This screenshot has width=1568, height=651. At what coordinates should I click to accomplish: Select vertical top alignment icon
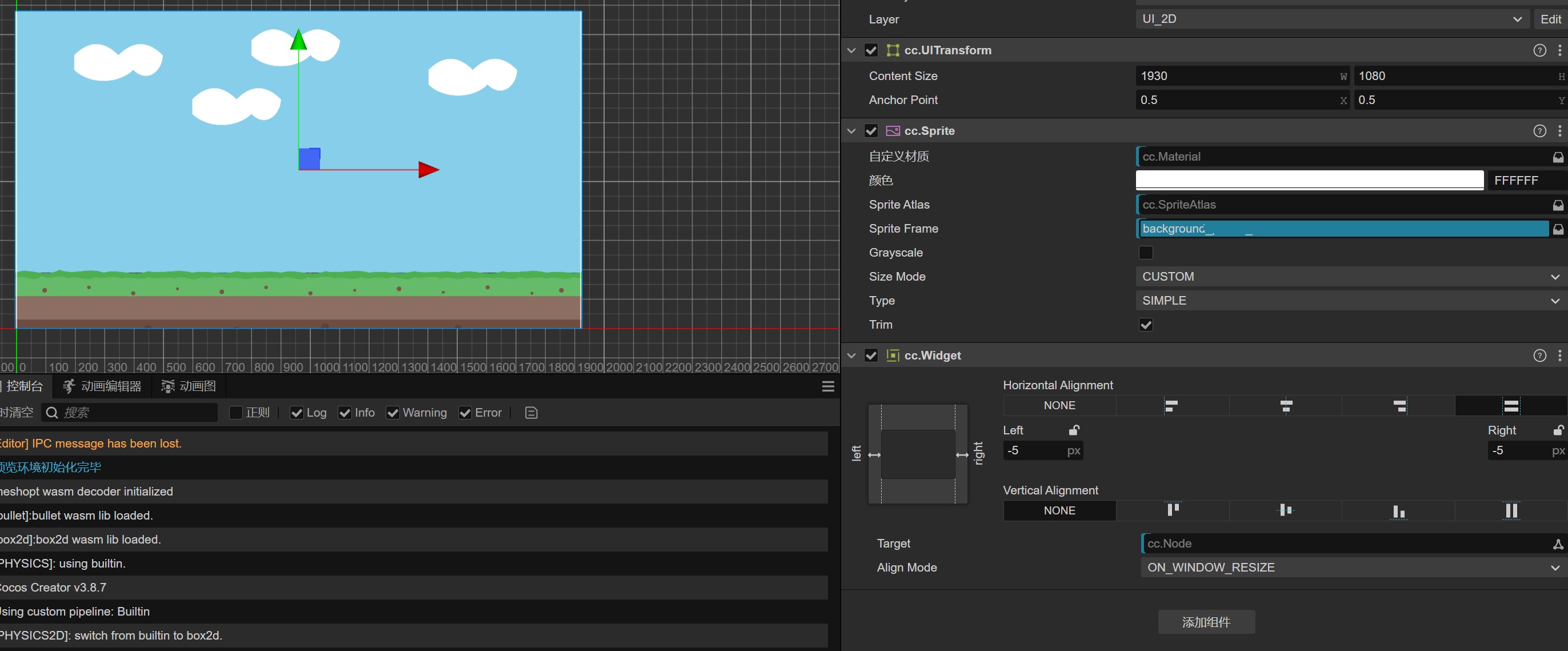1173,510
